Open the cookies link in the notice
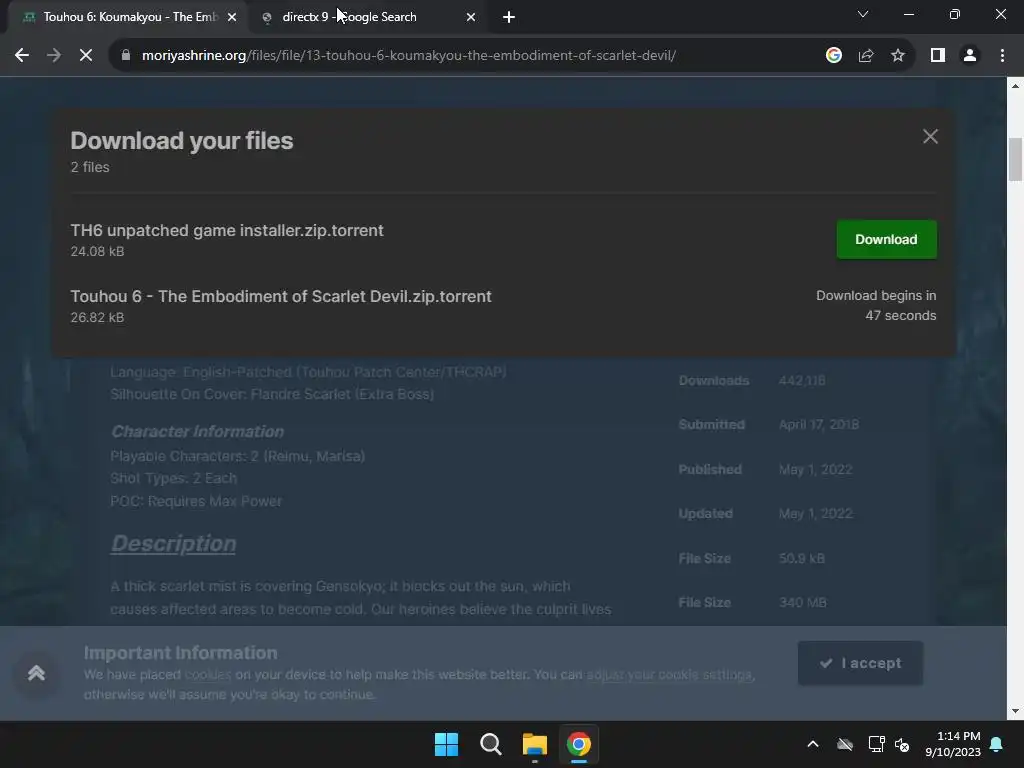The height and width of the screenshot is (768, 1024). [x=208, y=675]
